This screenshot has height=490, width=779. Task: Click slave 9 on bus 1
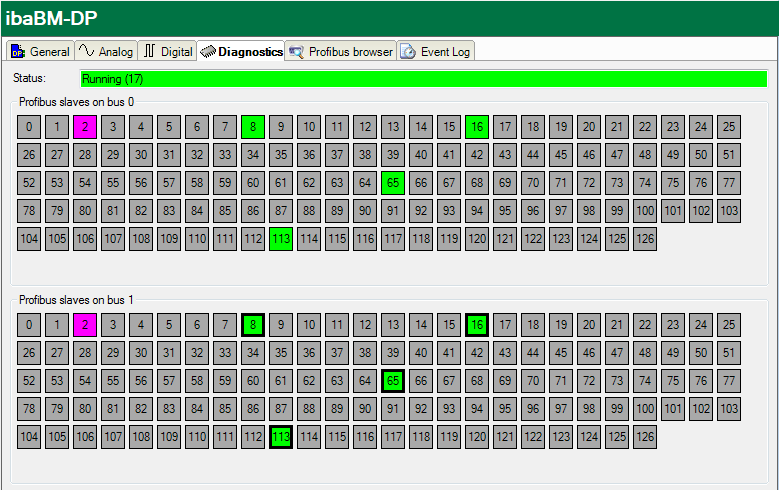(x=281, y=325)
